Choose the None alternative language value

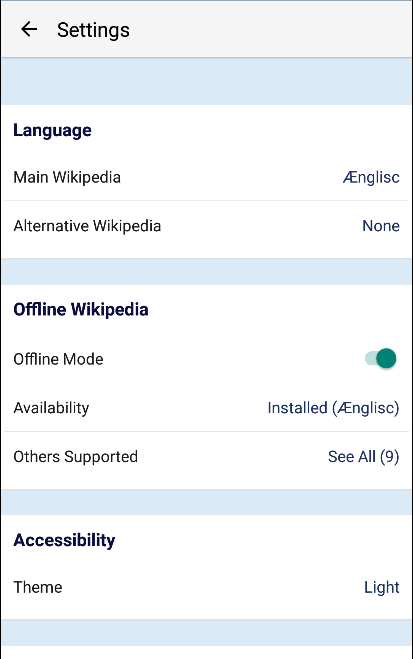(x=381, y=226)
